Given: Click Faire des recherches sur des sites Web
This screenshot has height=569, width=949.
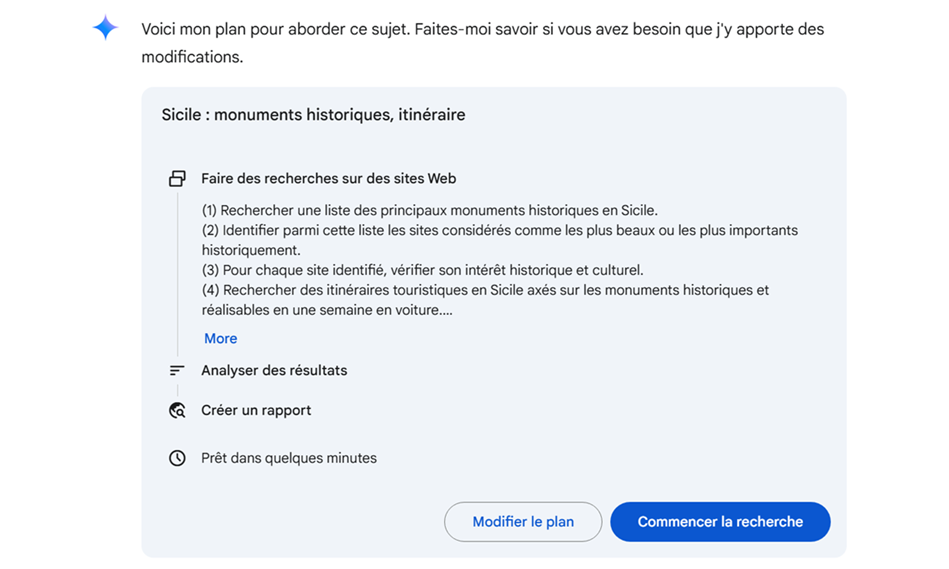Looking at the screenshot, I should tap(329, 179).
